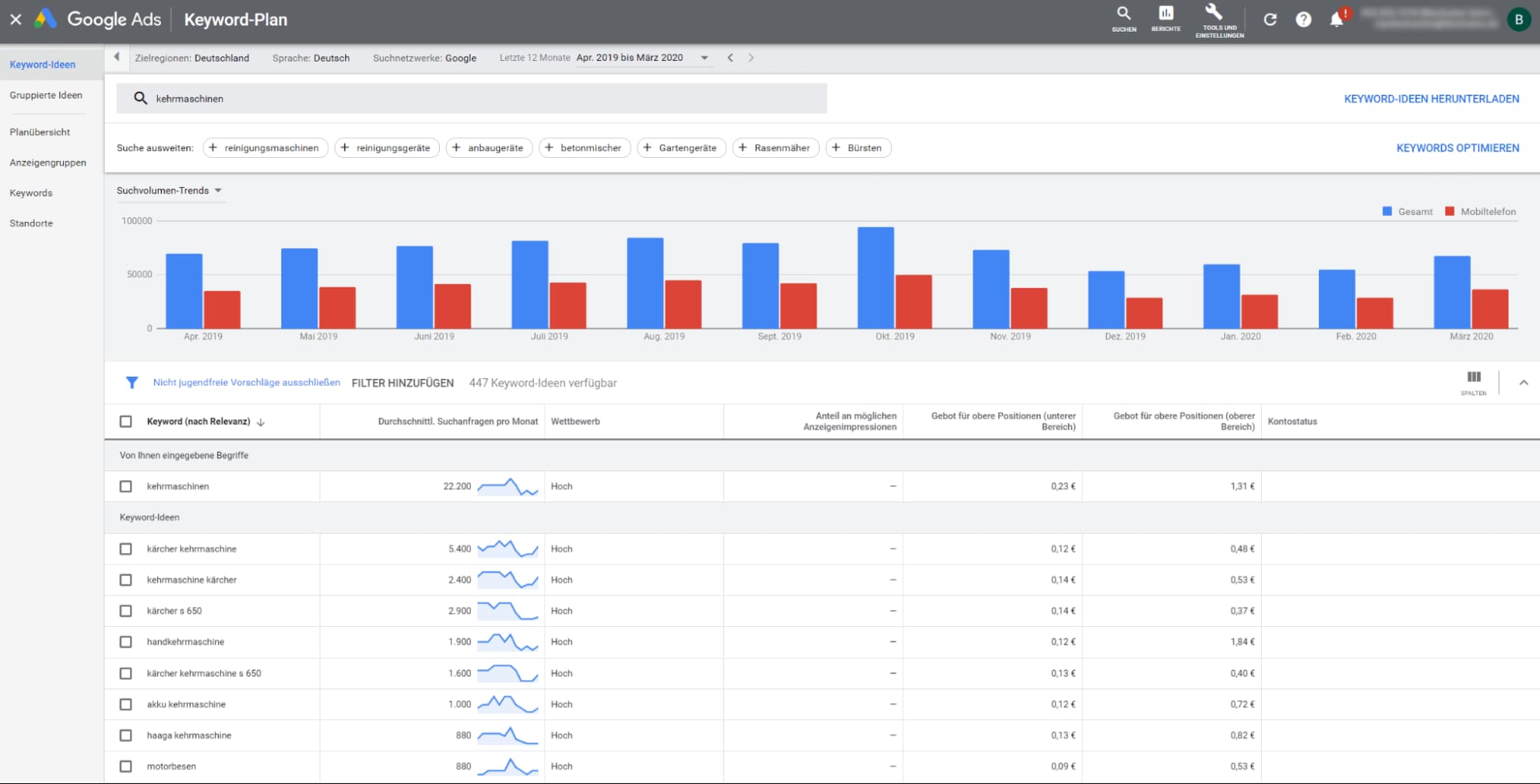Click the trend sparkline for kärcher kehrmaschine
The width and height of the screenshot is (1540, 784).
pos(508,549)
